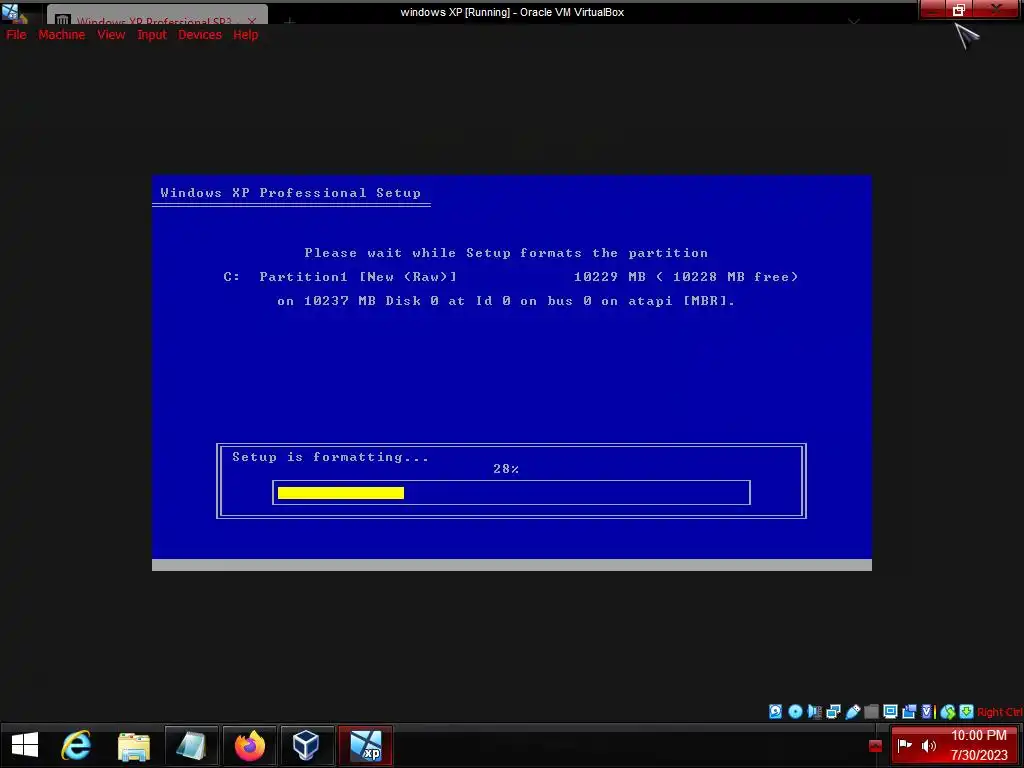Click the mouse integration status icon
The image size is (1024, 768).
(948, 712)
